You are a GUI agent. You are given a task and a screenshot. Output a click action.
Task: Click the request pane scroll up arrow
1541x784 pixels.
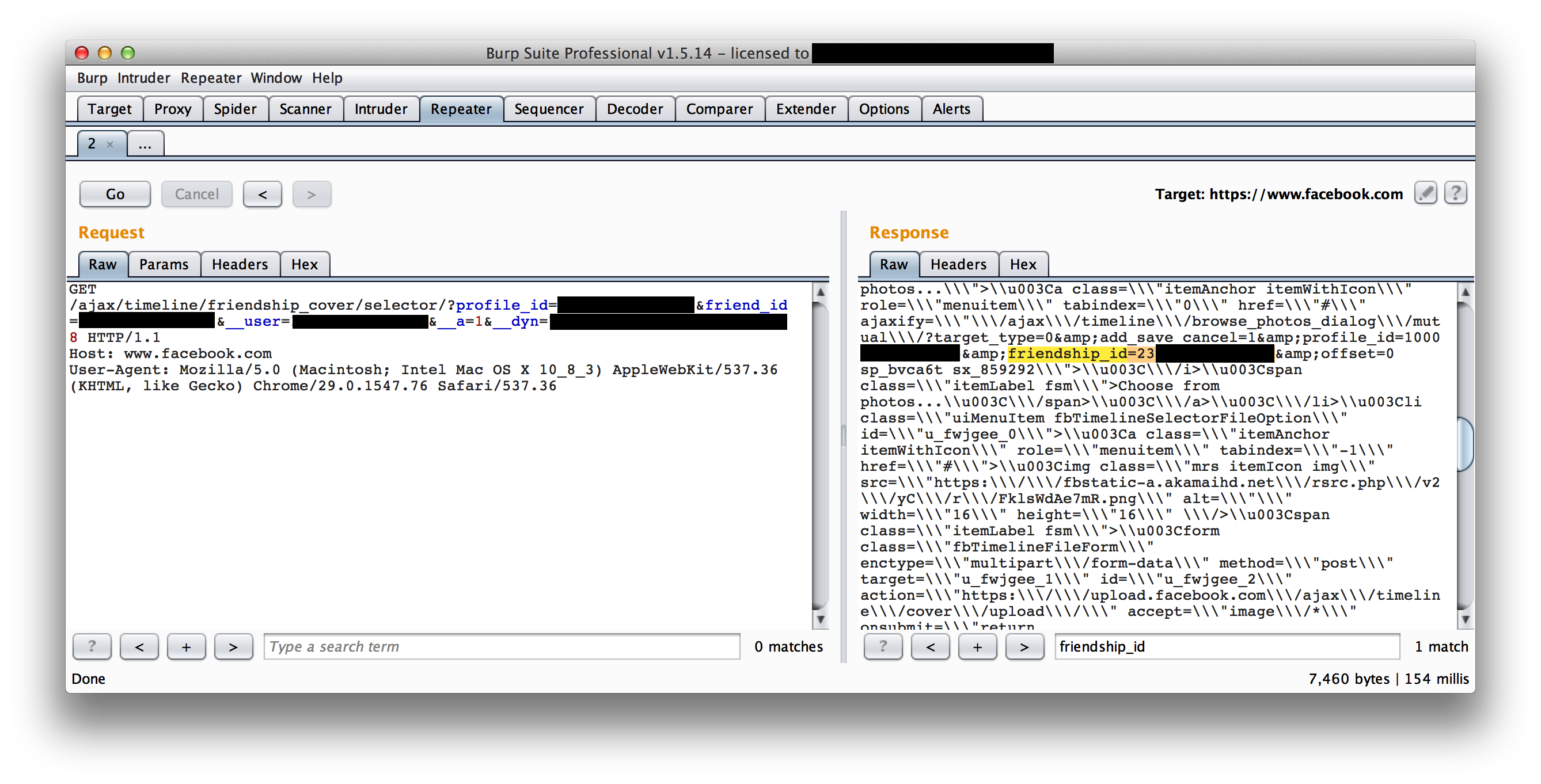[820, 292]
